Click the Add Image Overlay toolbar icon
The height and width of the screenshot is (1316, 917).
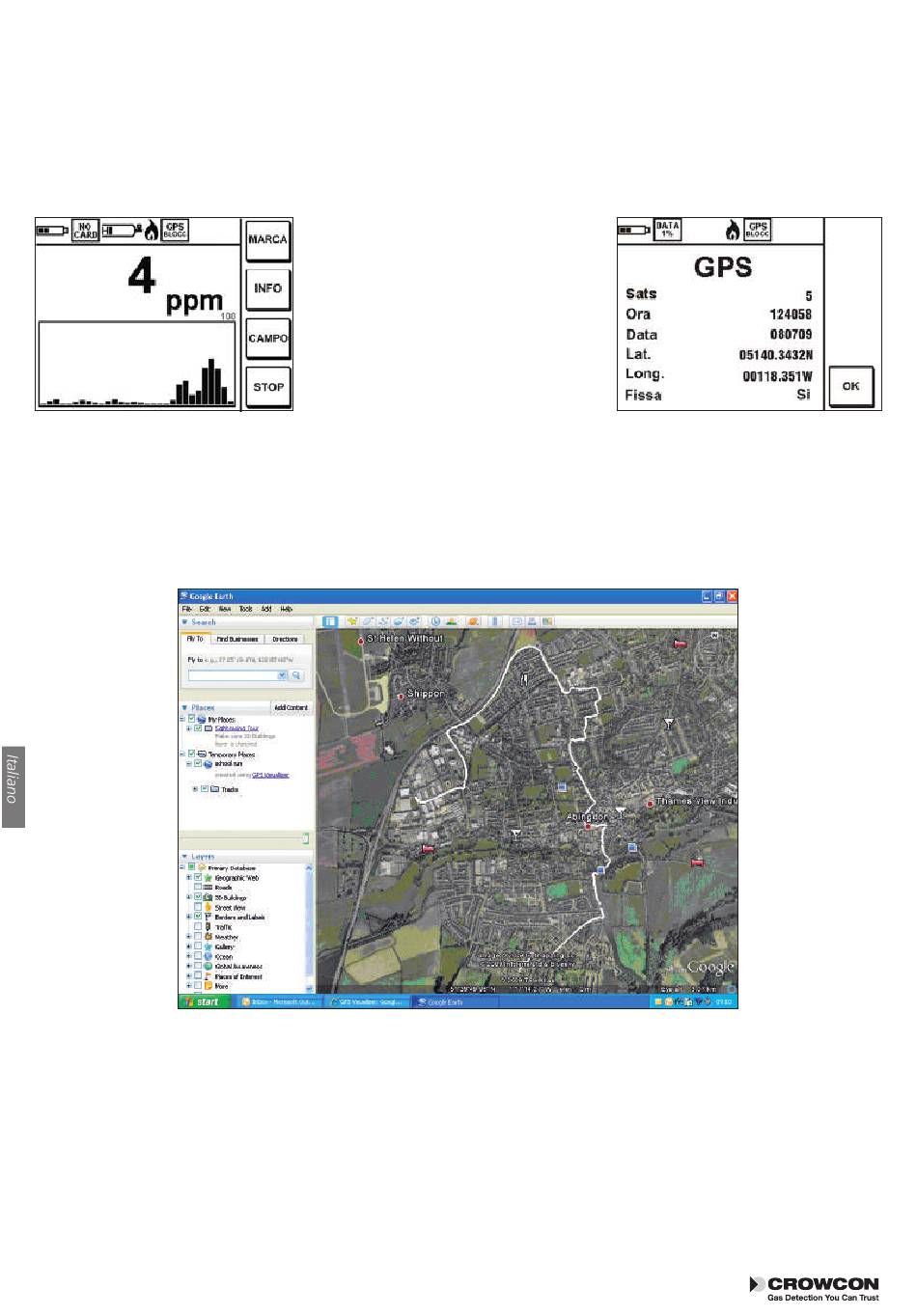(399, 622)
